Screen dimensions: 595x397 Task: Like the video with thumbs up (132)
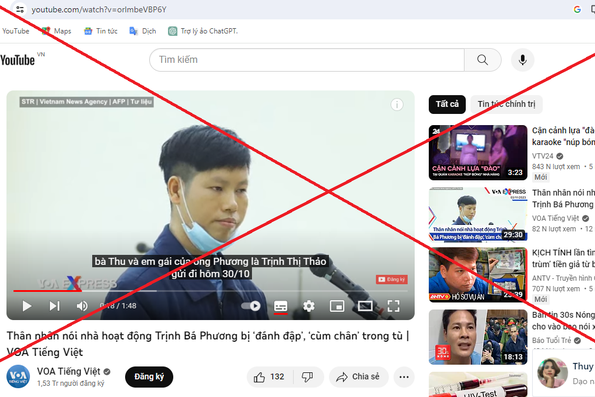point(269,377)
